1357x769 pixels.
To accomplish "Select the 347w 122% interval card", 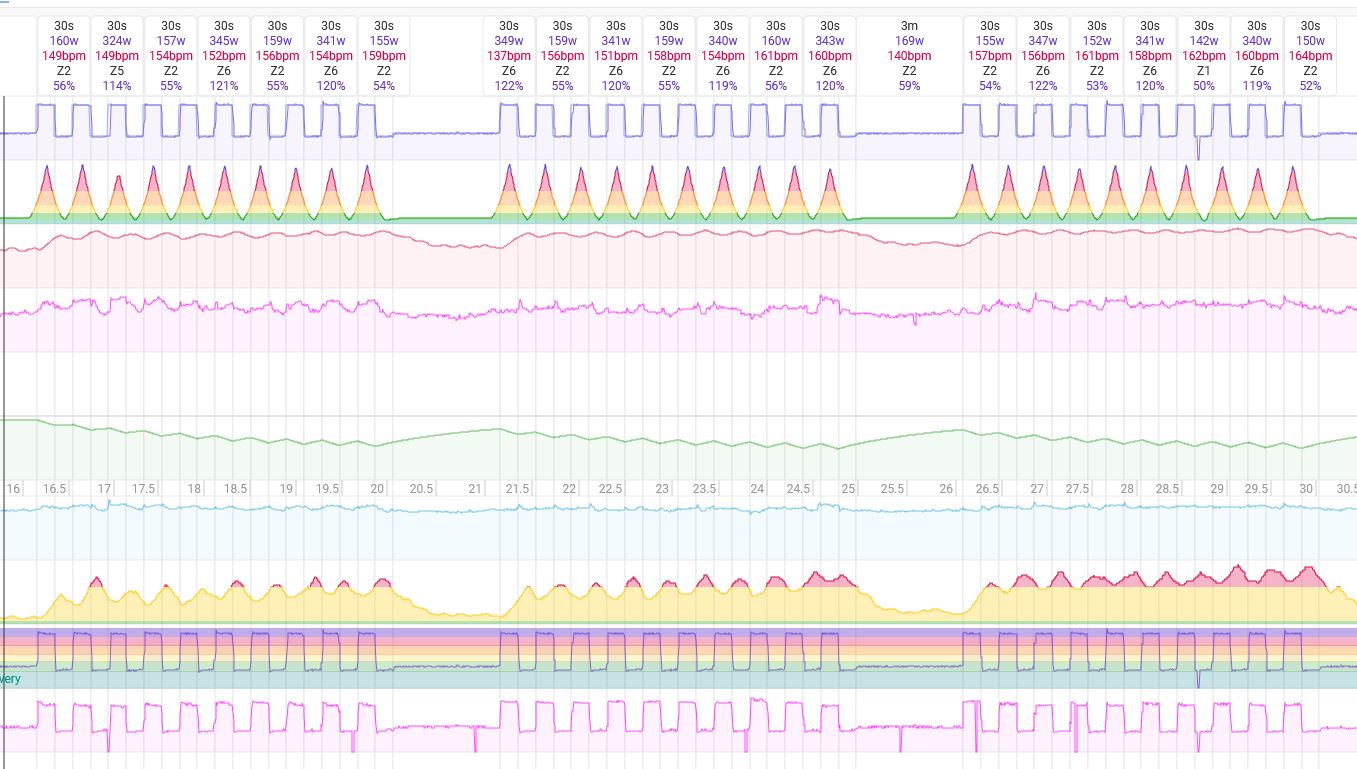I will coord(1043,55).
